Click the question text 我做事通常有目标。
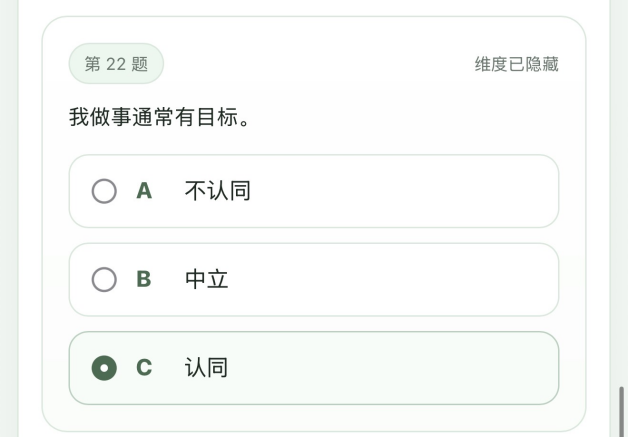Image resolution: width=628 pixels, height=438 pixels. (x=159, y=118)
